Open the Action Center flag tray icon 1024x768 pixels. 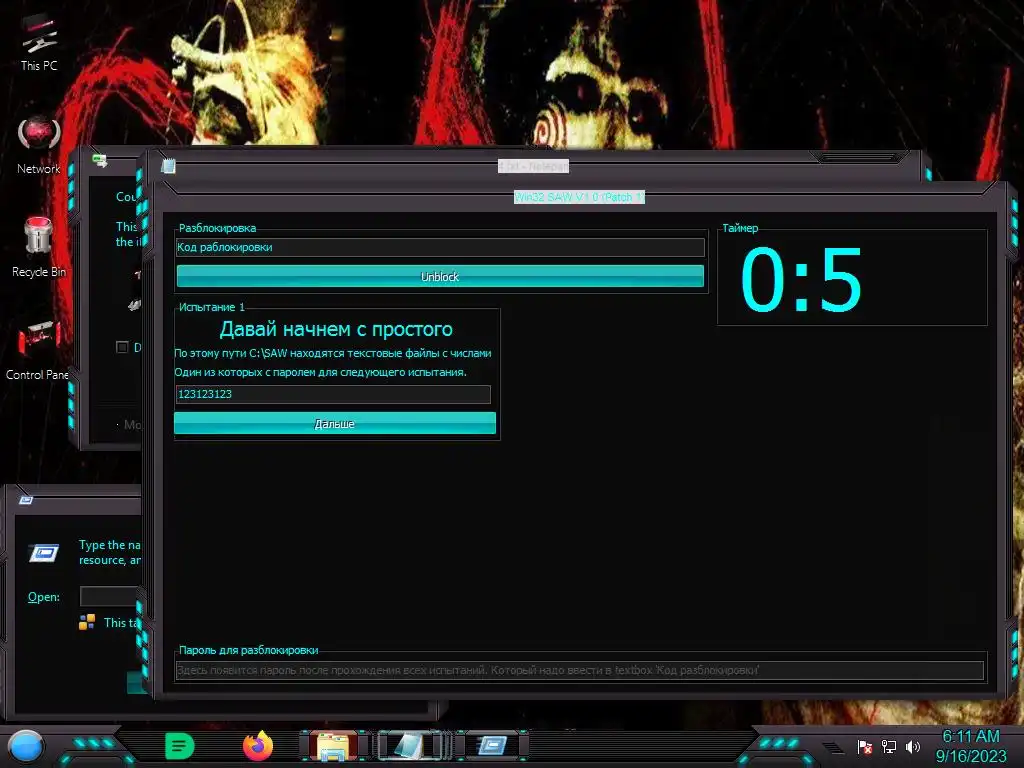click(865, 746)
